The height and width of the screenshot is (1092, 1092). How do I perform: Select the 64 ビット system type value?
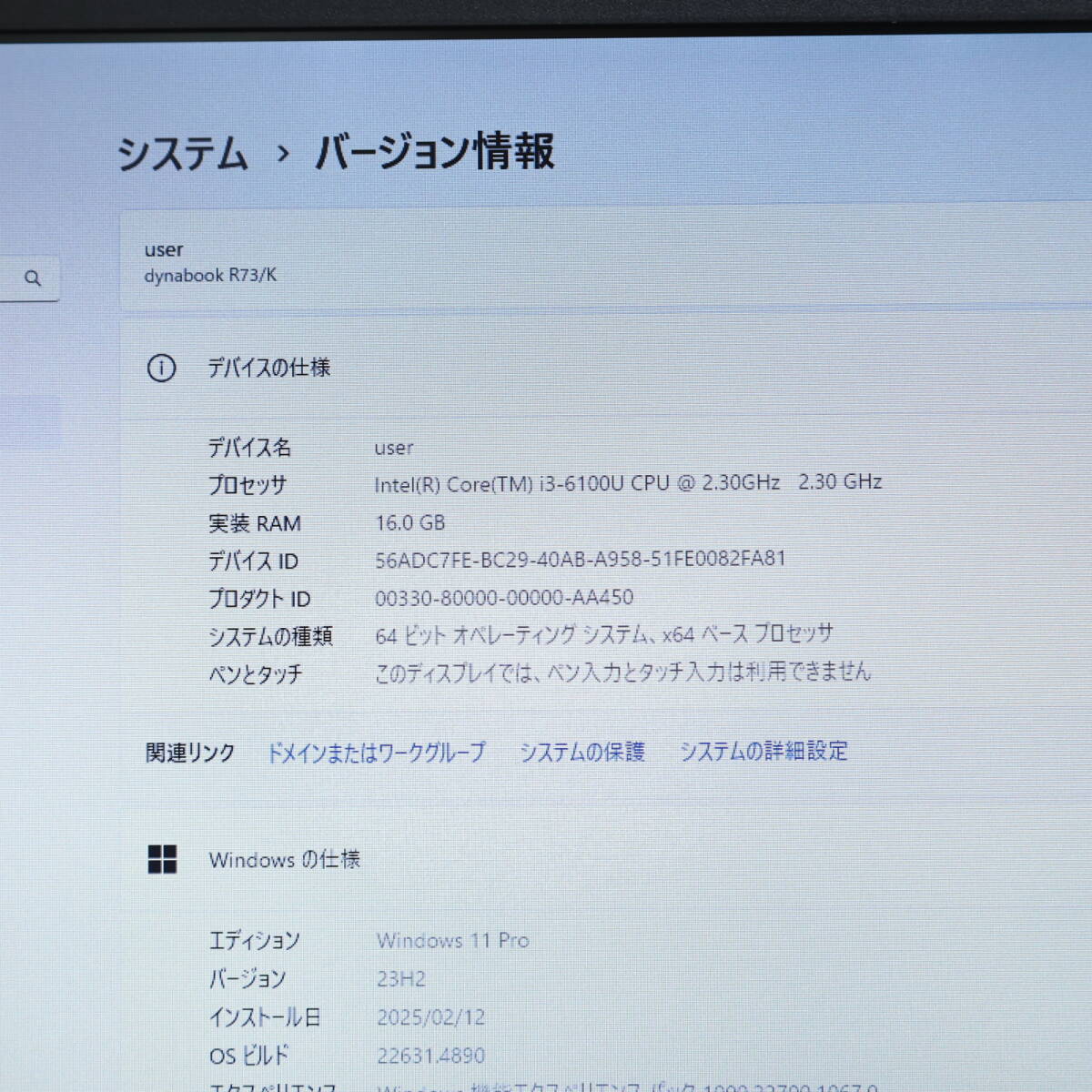[x=604, y=634]
